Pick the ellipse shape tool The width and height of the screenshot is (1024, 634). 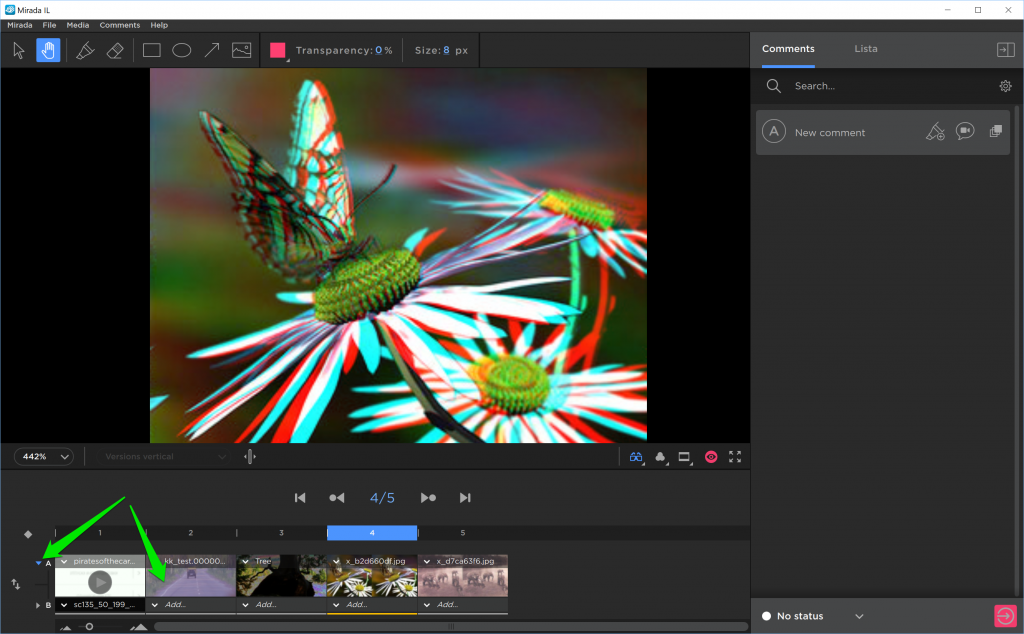pos(182,50)
